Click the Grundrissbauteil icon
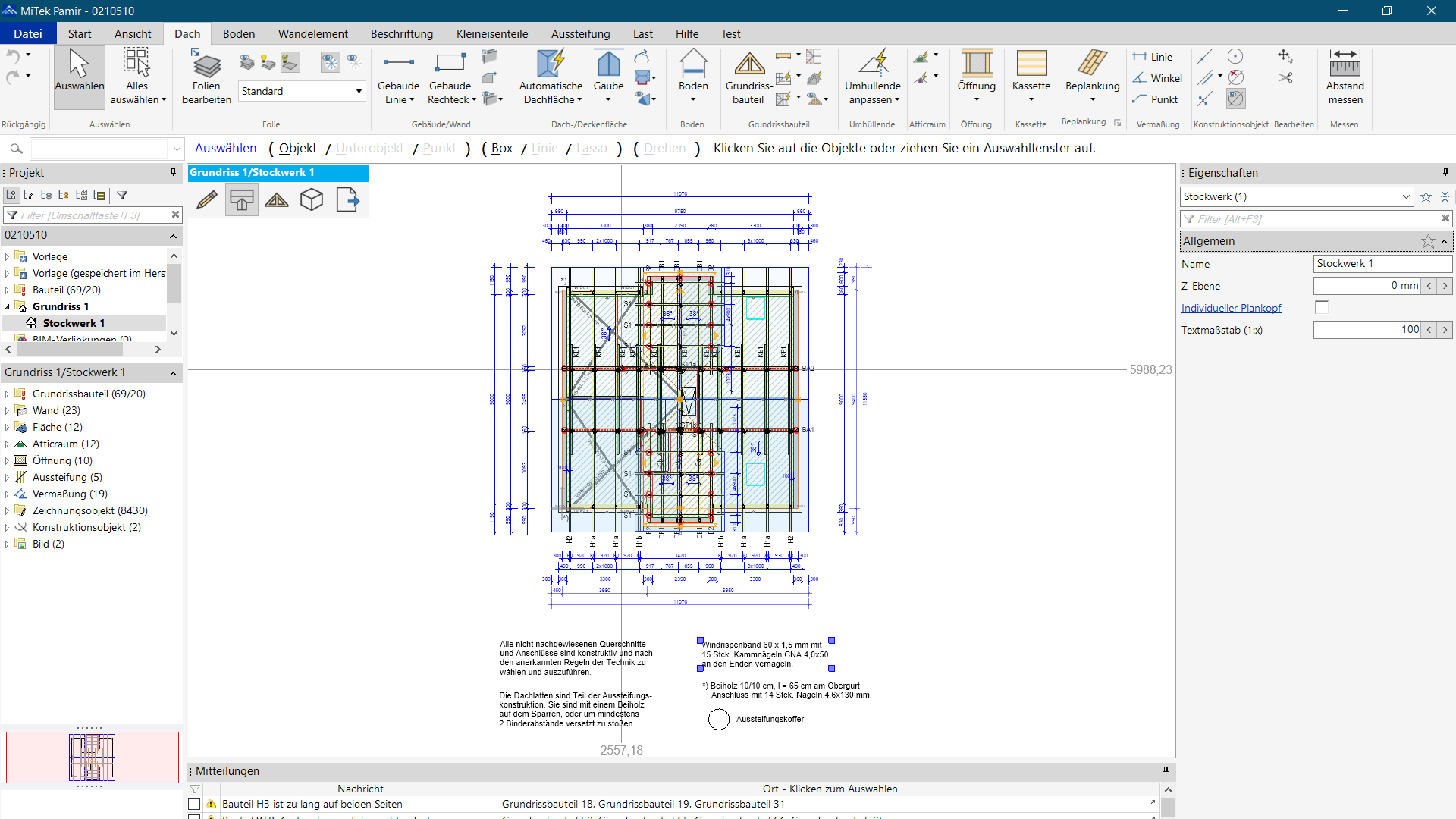The height and width of the screenshot is (819, 1456). (x=748, y=77)
